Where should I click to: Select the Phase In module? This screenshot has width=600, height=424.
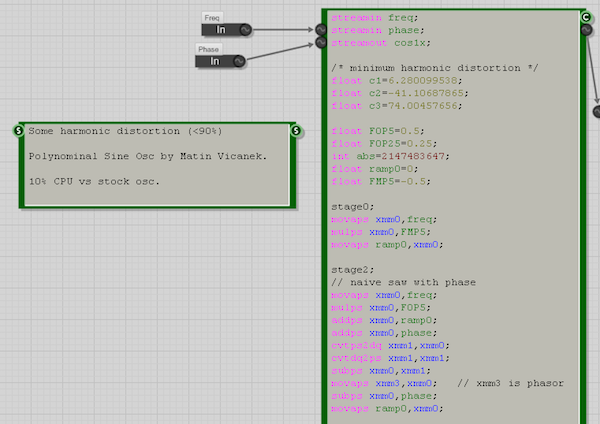212,61
